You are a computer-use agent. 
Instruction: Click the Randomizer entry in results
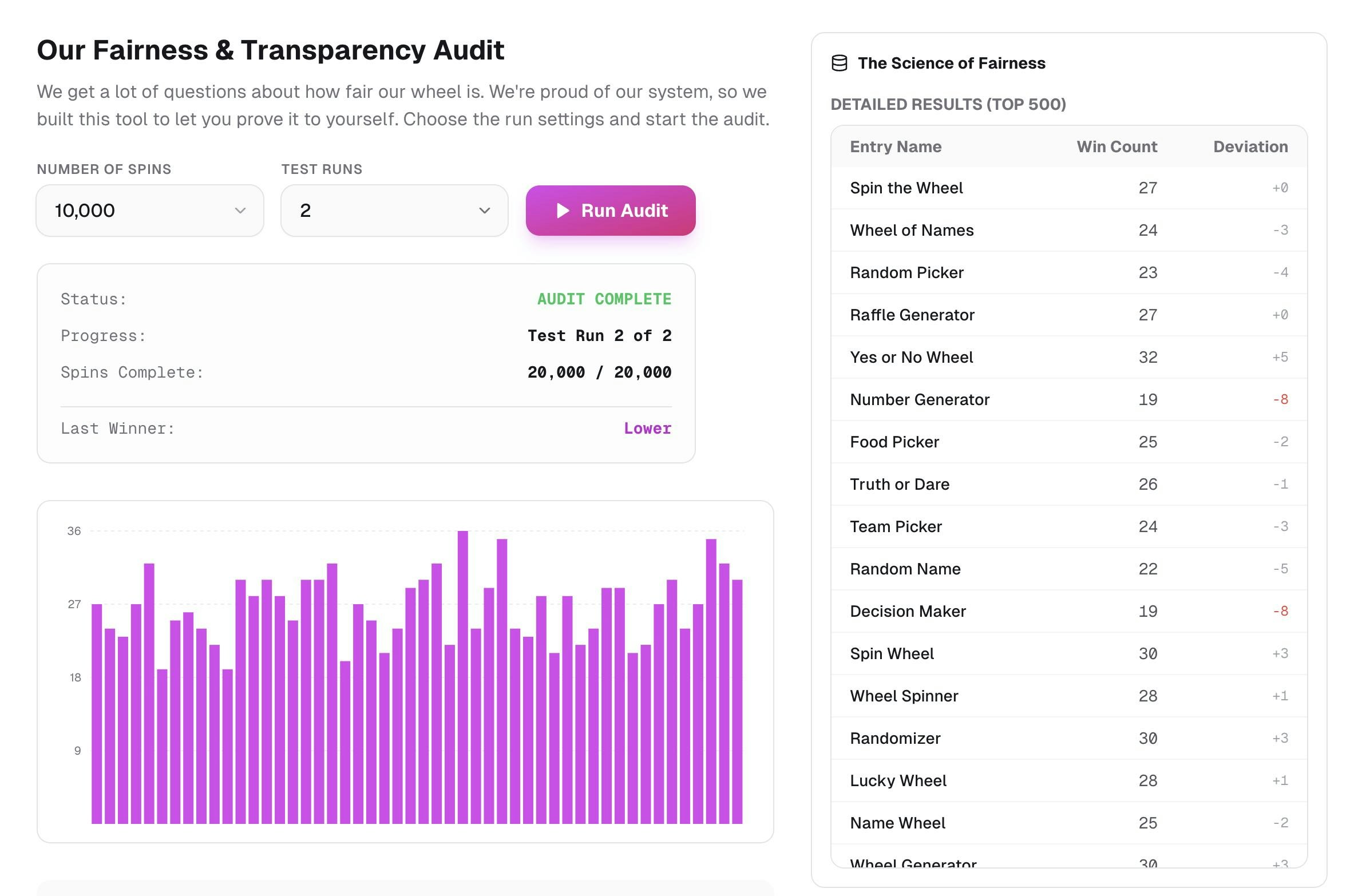895,738
